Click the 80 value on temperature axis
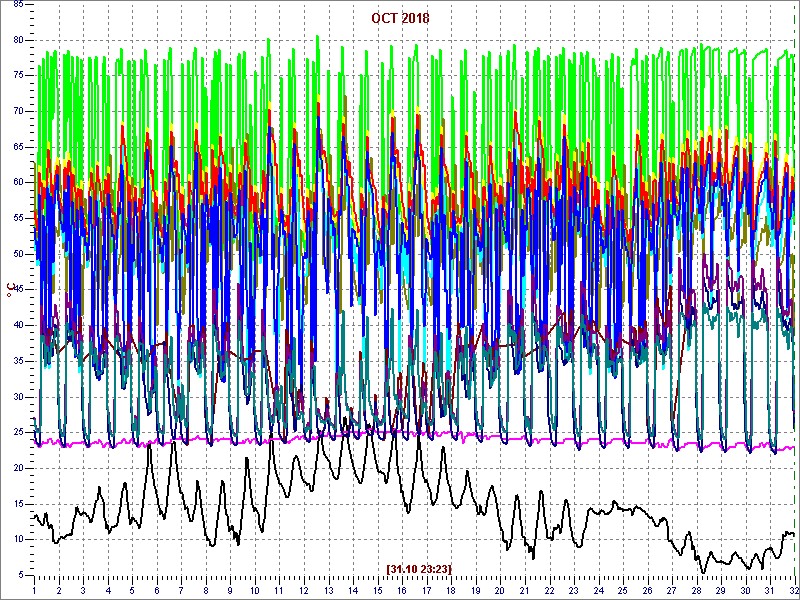The height and width of the screenshot is (600, 800). [18, 40]
